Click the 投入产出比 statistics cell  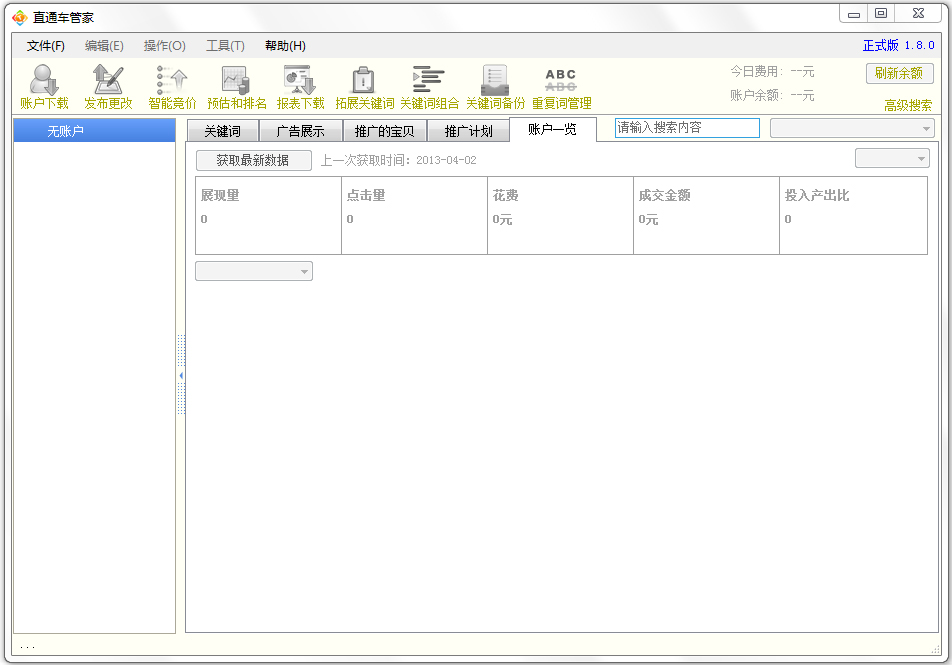click(x=853, y=216)
